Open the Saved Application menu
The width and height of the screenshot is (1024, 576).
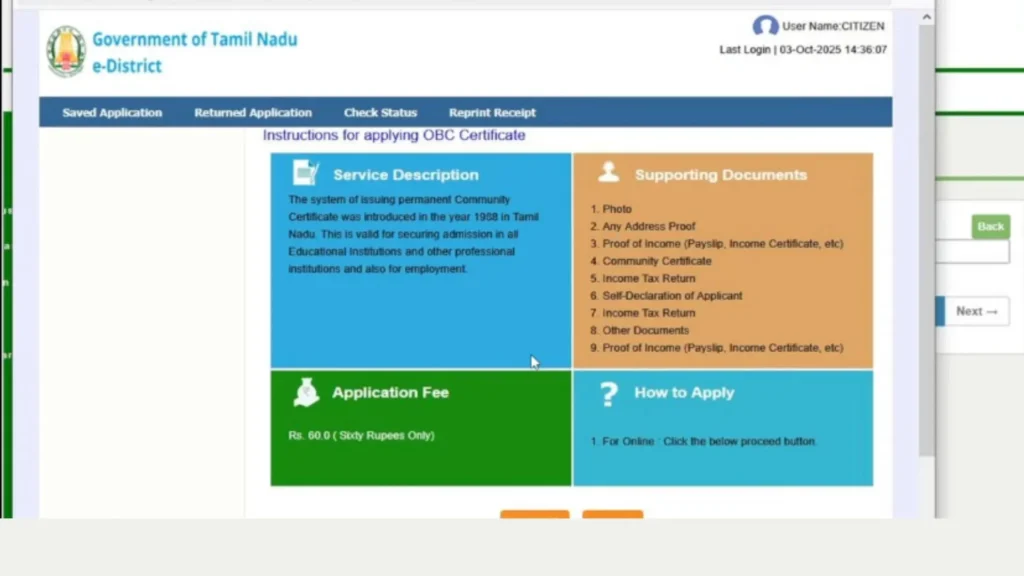pos(112,112)
